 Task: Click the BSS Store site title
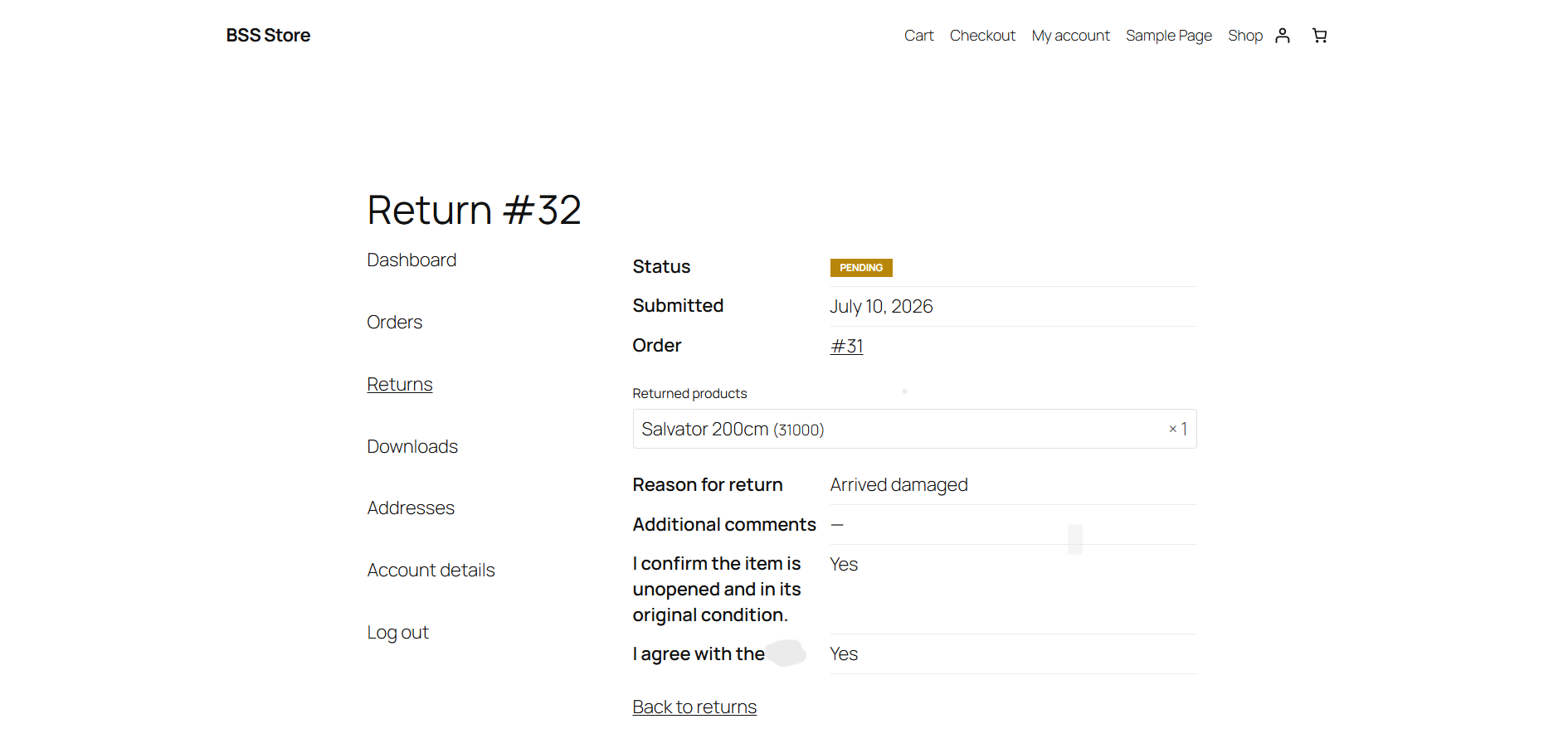click(268, 35)
